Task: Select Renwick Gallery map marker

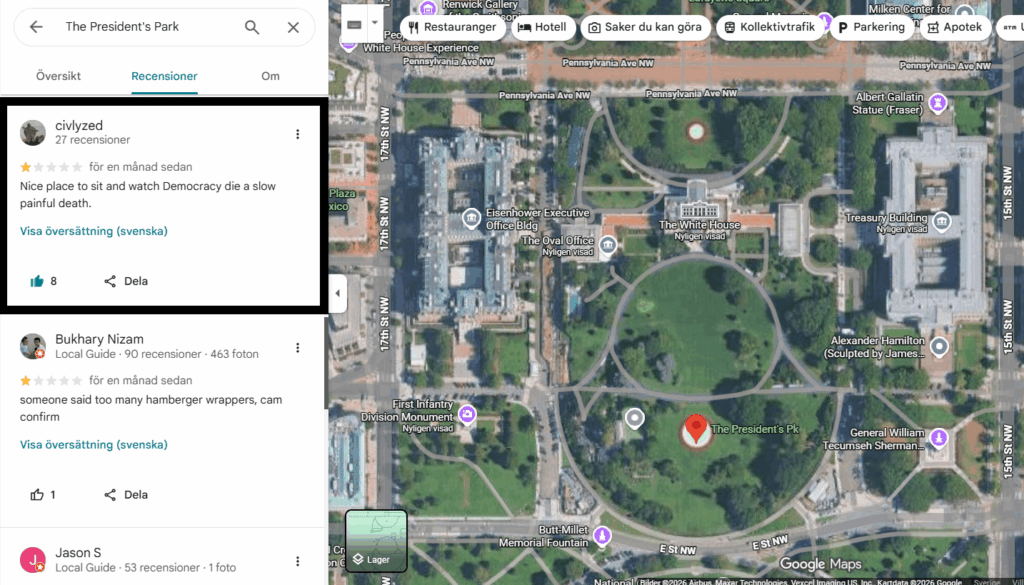Action: point(428,8)
